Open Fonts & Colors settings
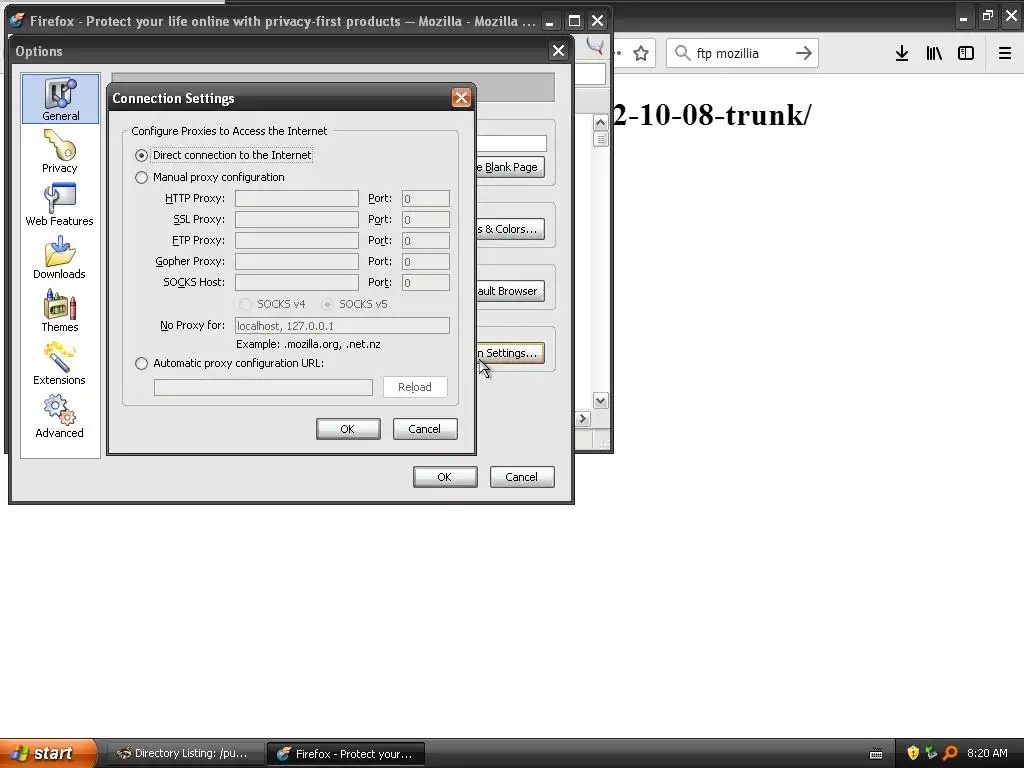The image size is (1024, 768). (x=510, y=229)
